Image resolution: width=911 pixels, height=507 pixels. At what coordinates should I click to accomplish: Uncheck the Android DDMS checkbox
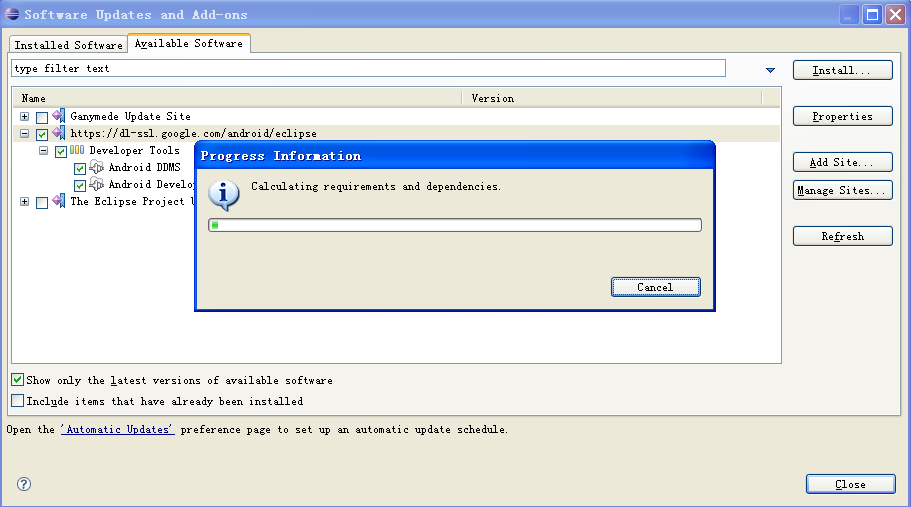(80, 168)
